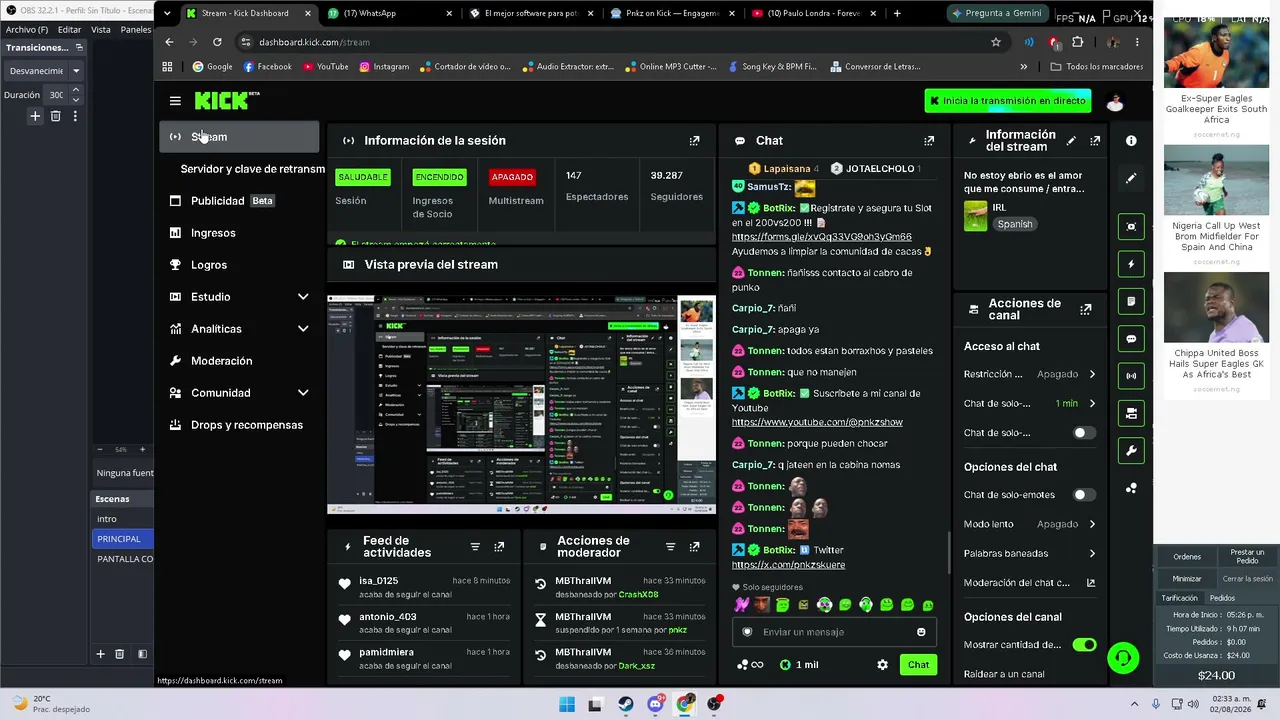Open Discord from the taskbar

pos(655,704)
